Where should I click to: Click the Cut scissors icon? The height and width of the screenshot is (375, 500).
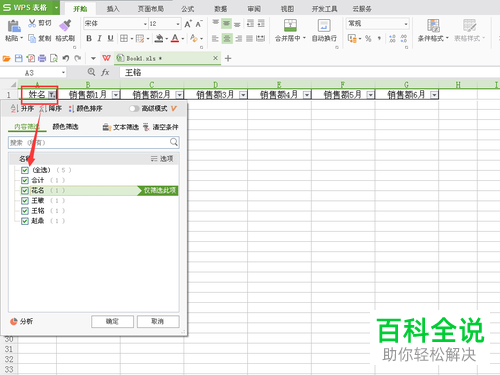32,23
